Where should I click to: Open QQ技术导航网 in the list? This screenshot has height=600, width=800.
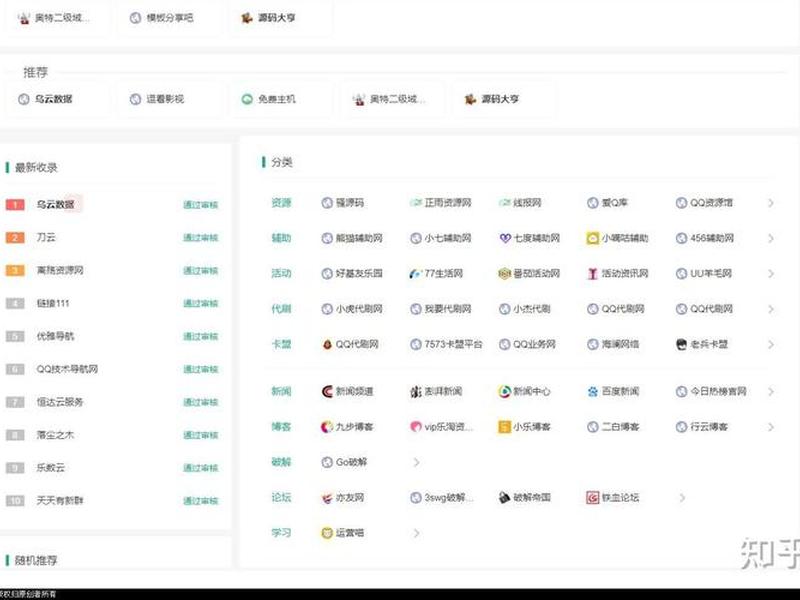(67, 369)
